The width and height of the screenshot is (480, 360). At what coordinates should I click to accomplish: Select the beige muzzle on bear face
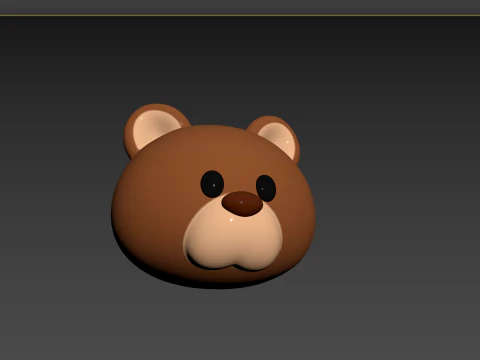click(233, 238)
